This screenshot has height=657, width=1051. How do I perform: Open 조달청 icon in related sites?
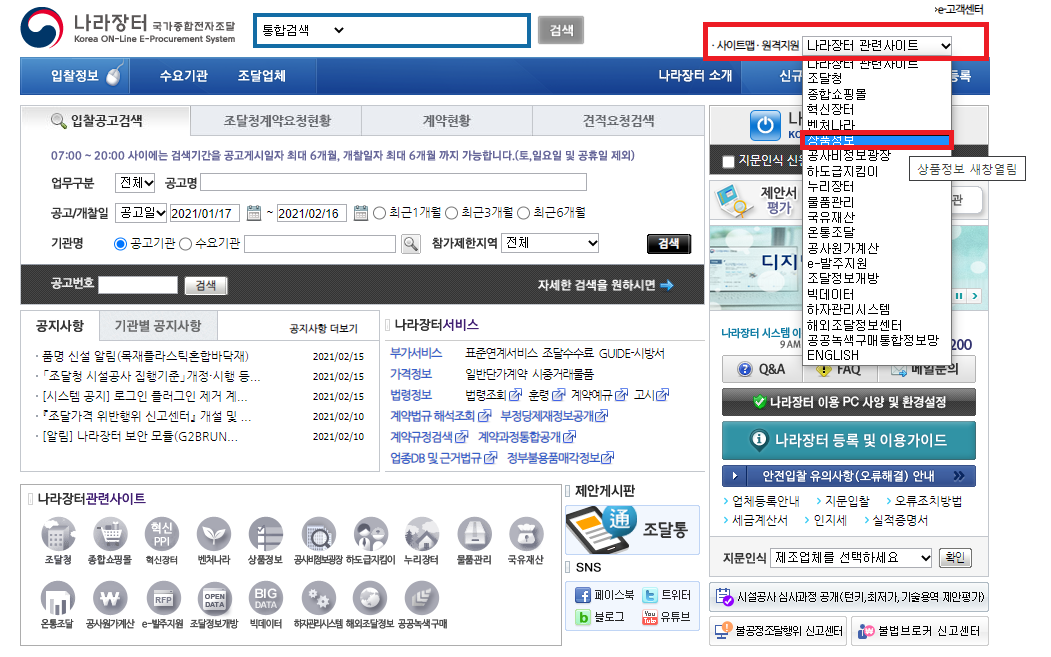coord(58,534)
